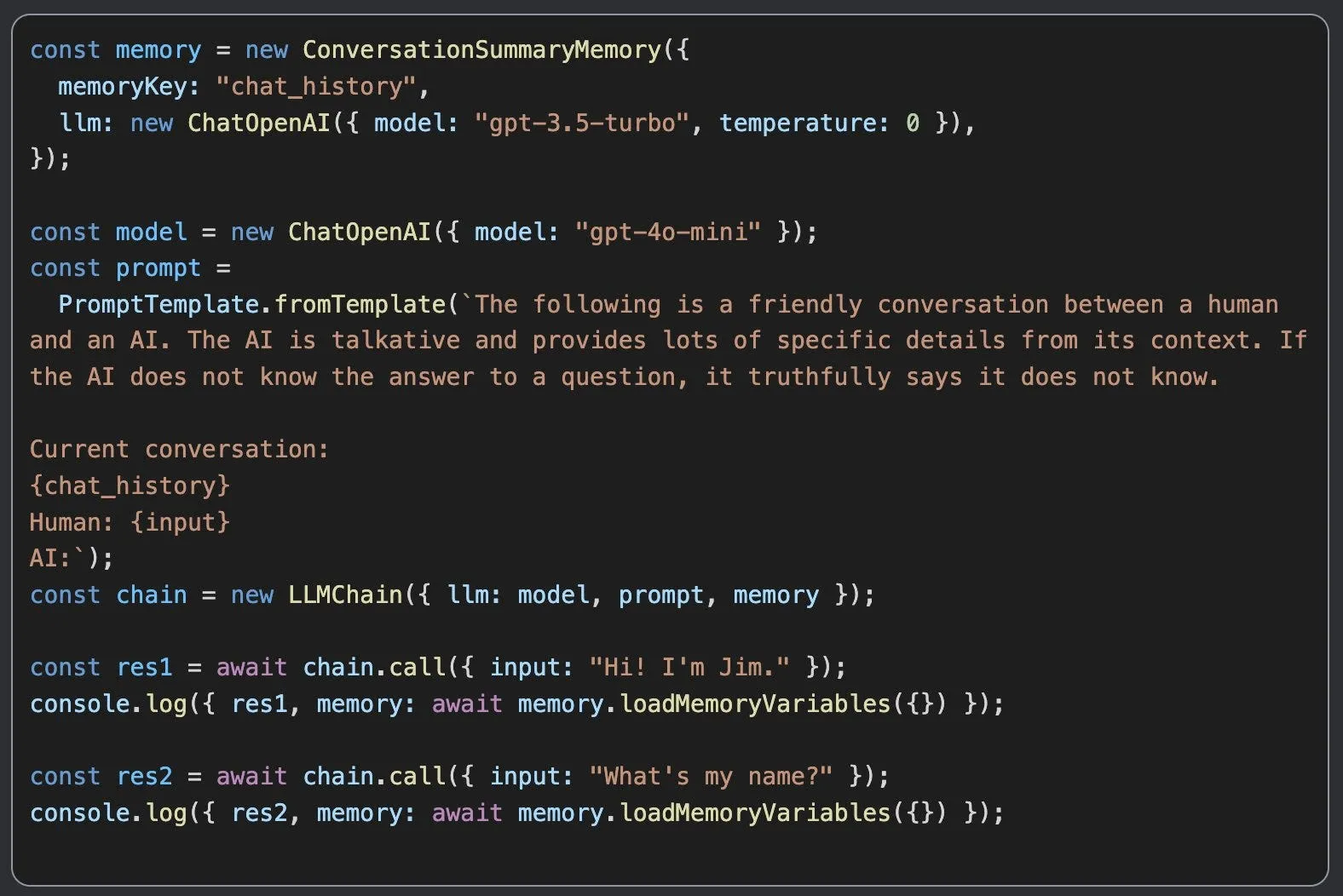Screen dimensions: 1343x896
Task: Click 'talkative' in the prompt text
Action: 395,341
